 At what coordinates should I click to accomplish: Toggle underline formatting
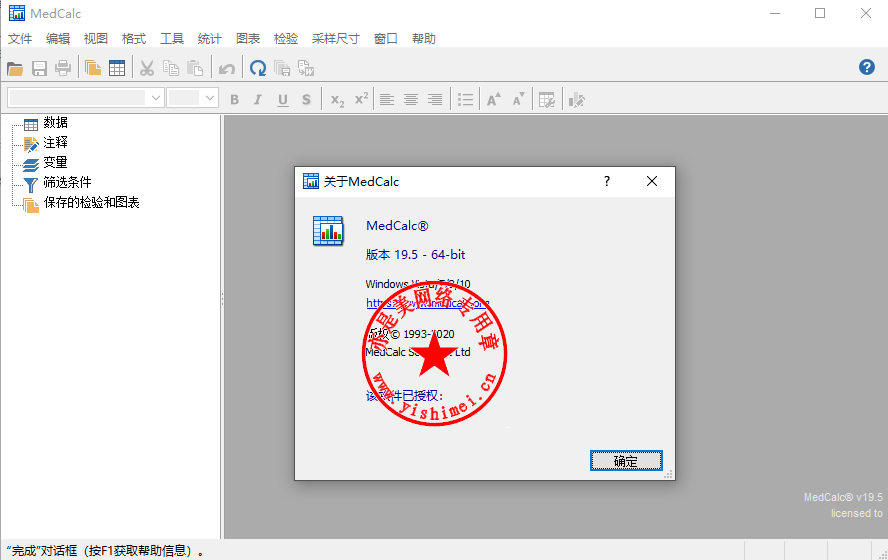coord(283,100)
